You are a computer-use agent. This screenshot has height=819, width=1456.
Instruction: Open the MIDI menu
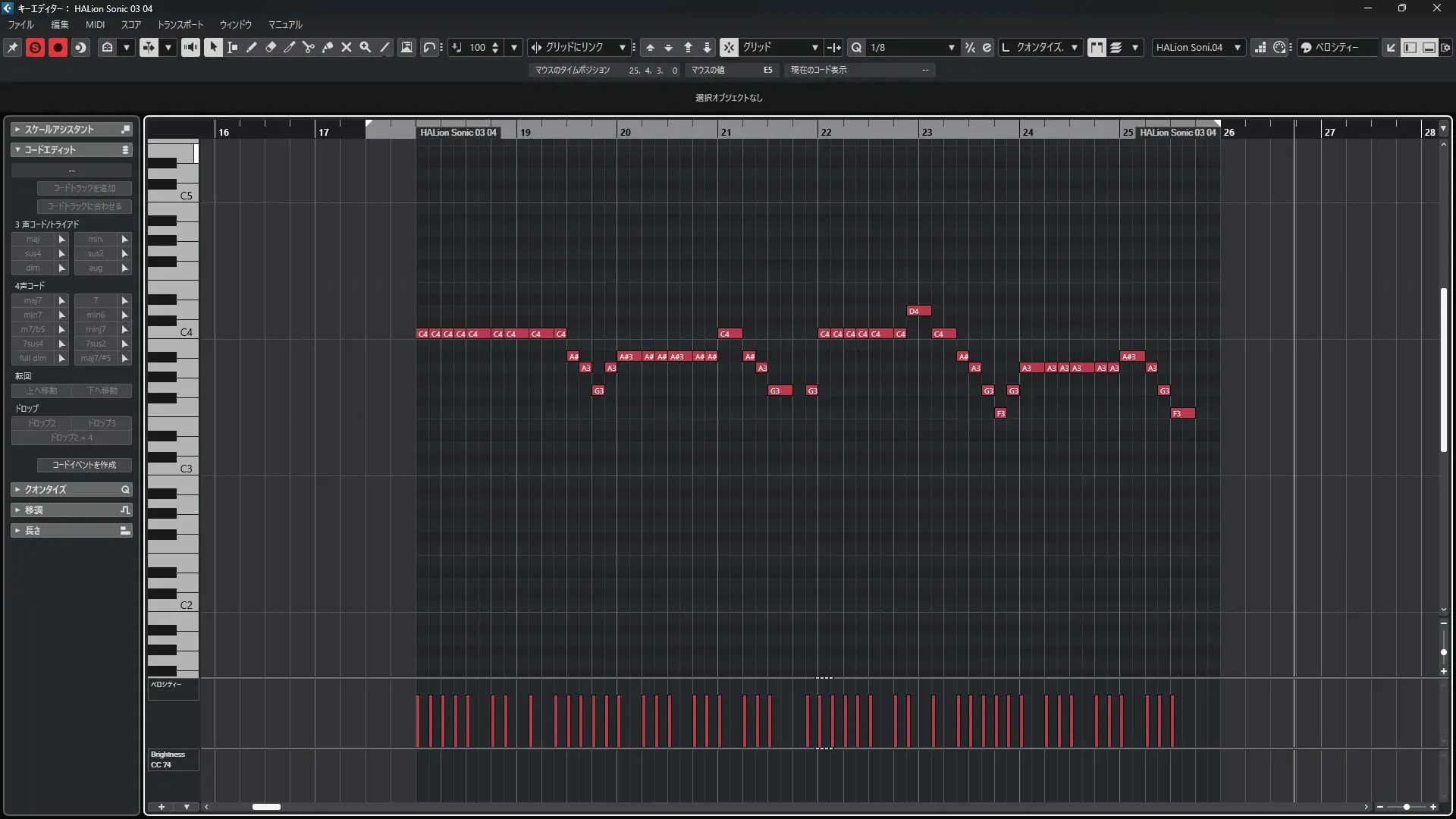click(95, 24)
